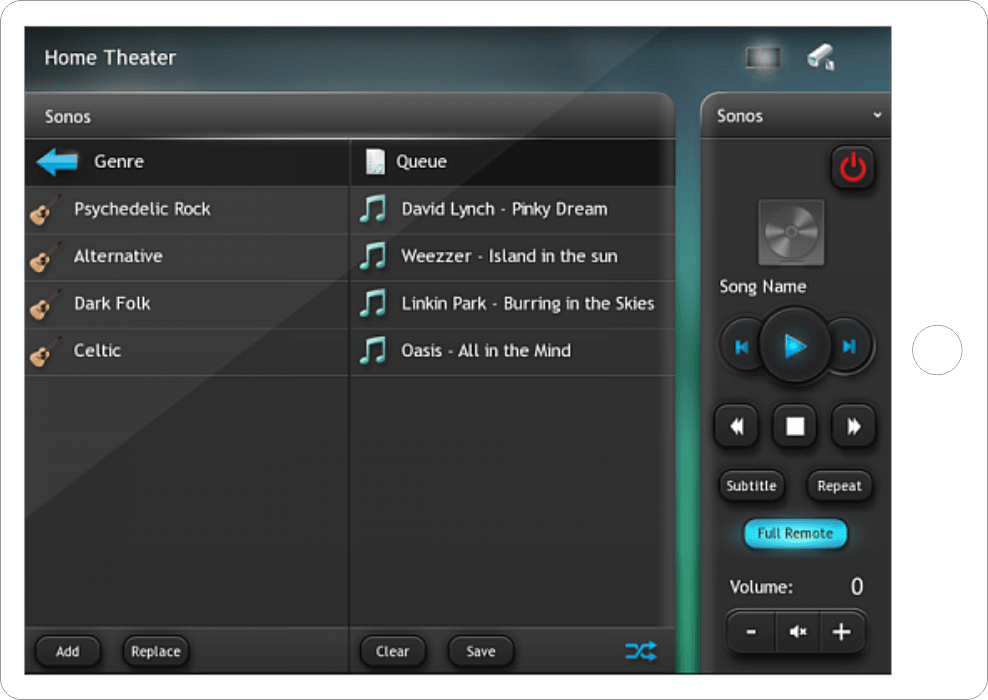The image size is (988, 700).
Task: Clear the queue with Clear button
Action: [x=392, y=652]
